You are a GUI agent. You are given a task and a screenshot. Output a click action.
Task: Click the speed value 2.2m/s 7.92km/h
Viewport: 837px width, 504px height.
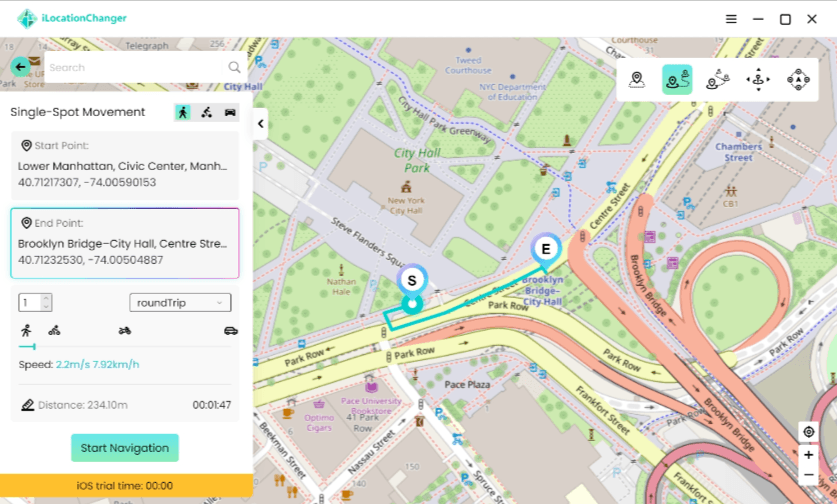[97, 365]
